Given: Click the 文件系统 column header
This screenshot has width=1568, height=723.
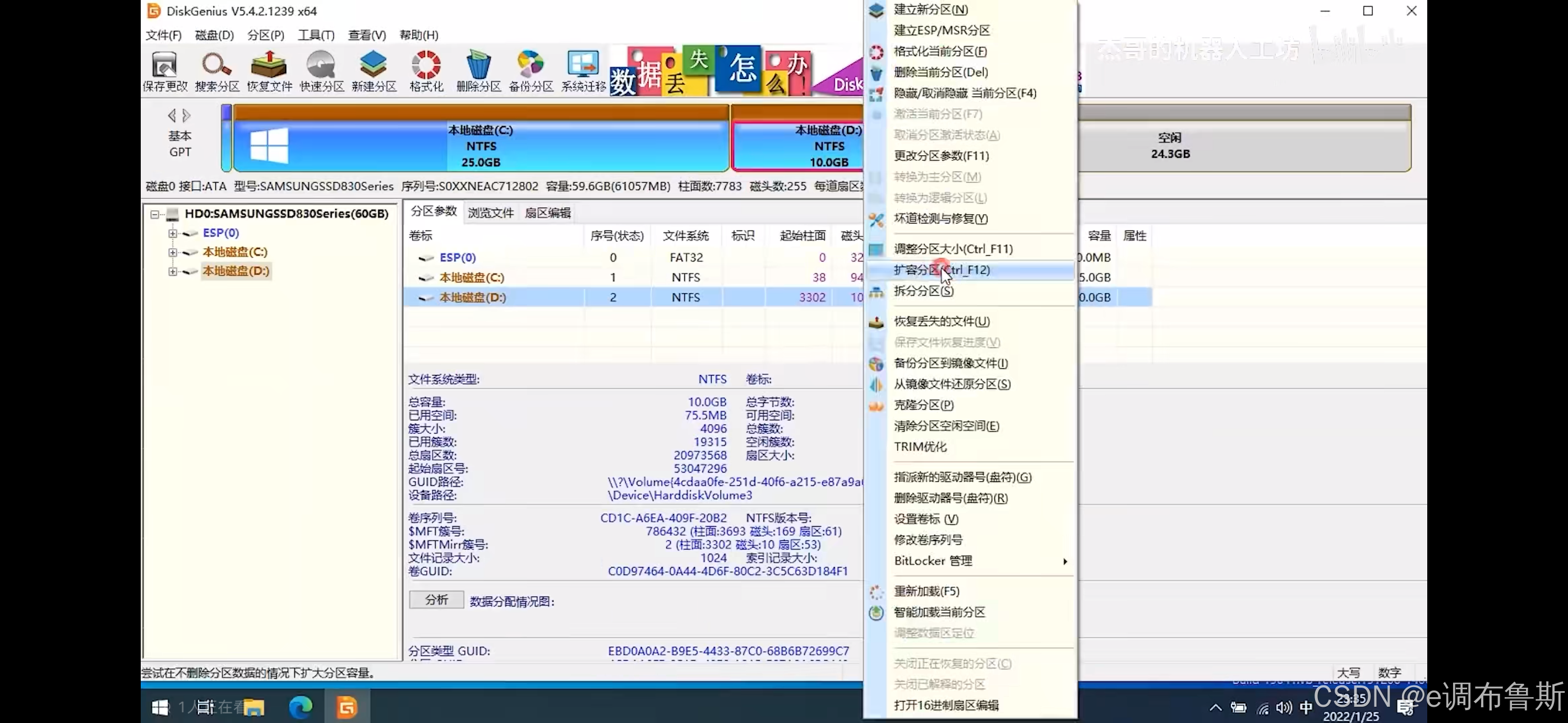Looking at the screenshot, I should 685,235.
